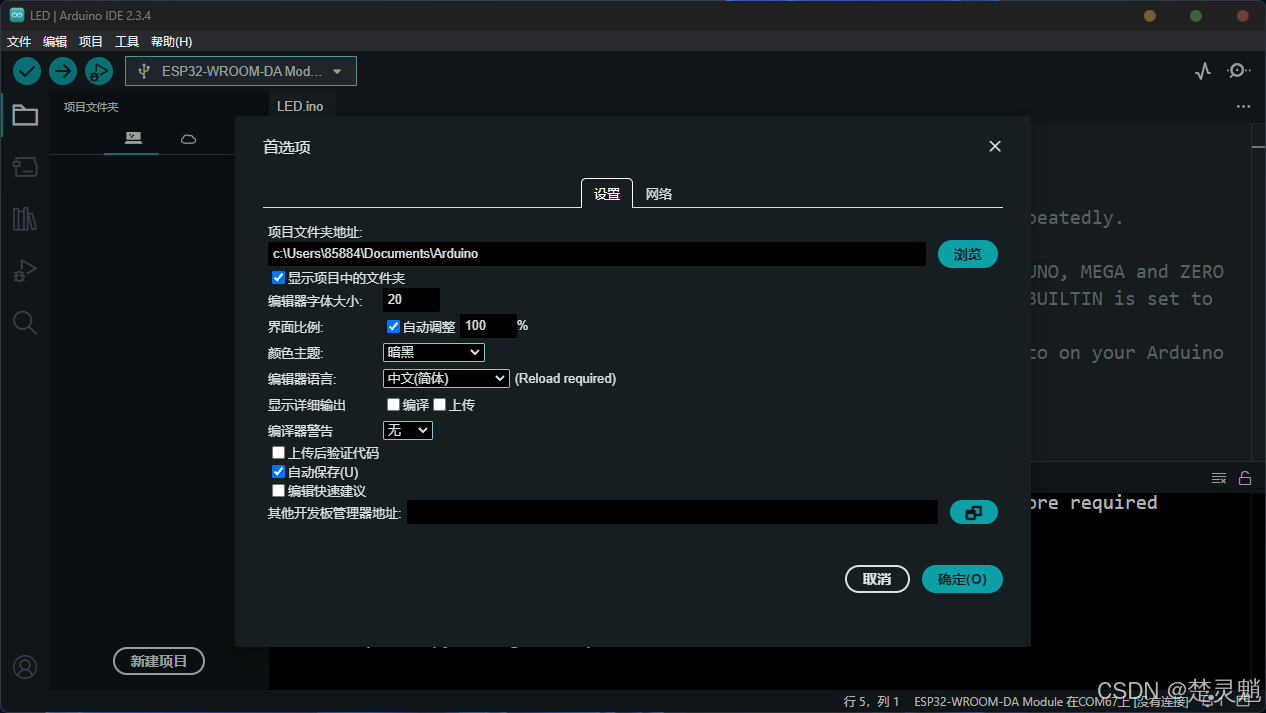Click the clear output lines icon
Screen dimensions: 1266x713
tap(1219, 478)
